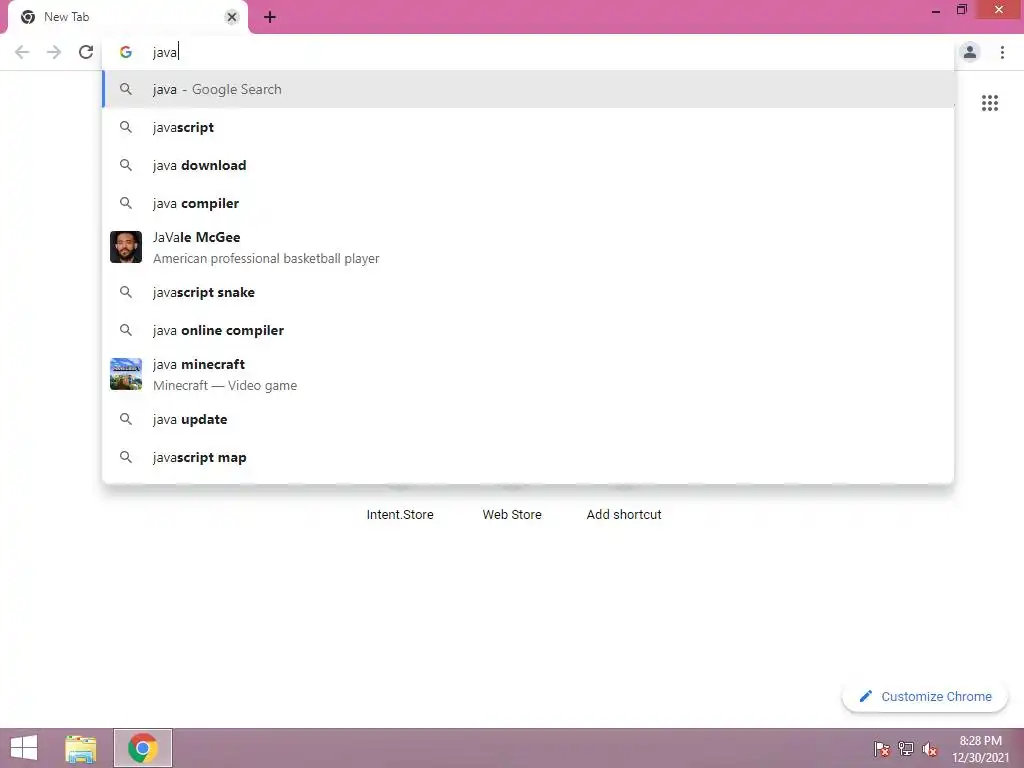Click Chrome icon in taskbar
The width and height of the screenshot is (1024, 768).
point(142,748)
